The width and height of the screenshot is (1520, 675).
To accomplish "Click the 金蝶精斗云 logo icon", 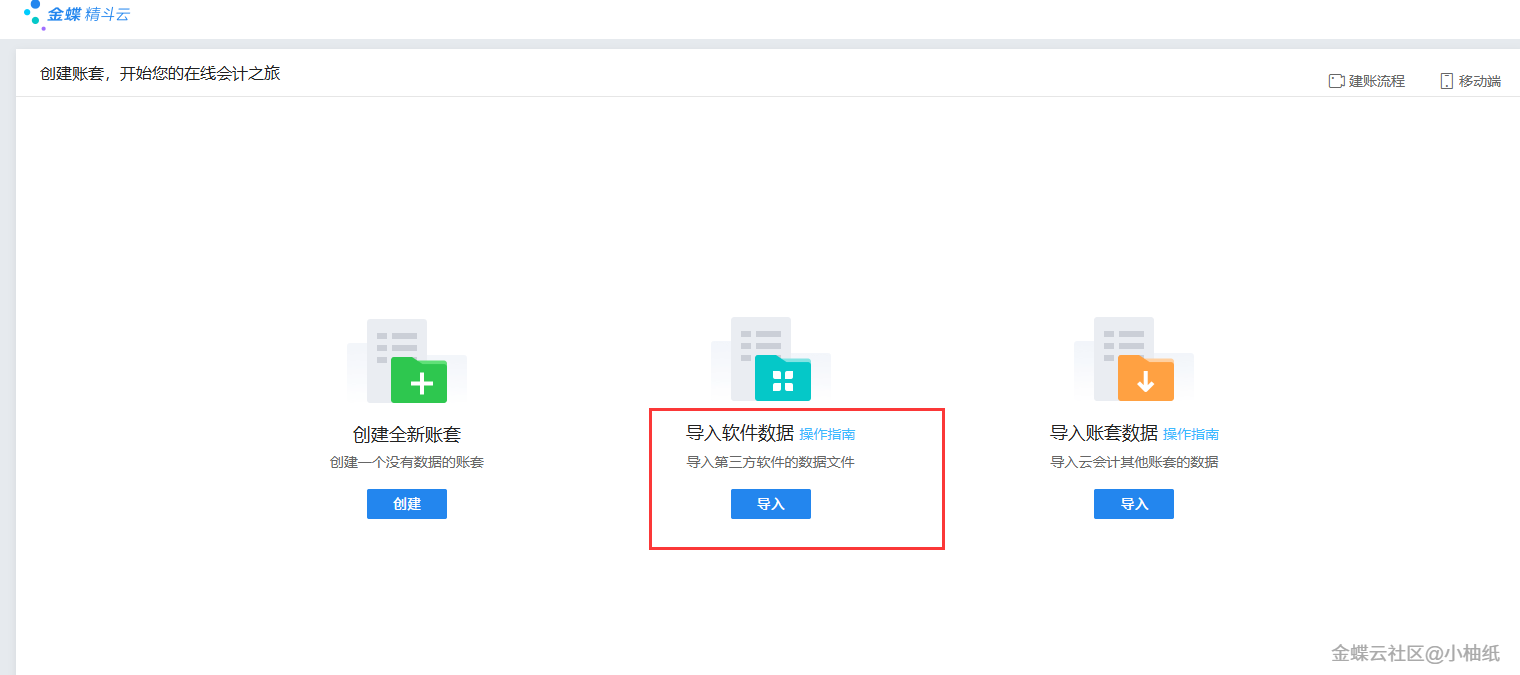I will (x=34, y=14).
